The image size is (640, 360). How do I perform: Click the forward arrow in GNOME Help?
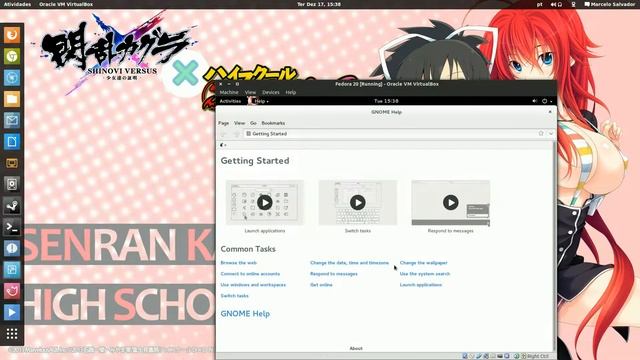pos(236,134)
